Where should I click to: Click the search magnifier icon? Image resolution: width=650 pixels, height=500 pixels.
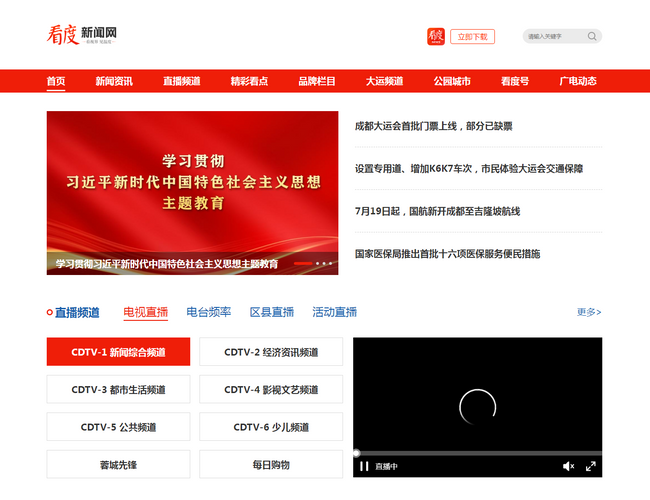tap(592, 36)
